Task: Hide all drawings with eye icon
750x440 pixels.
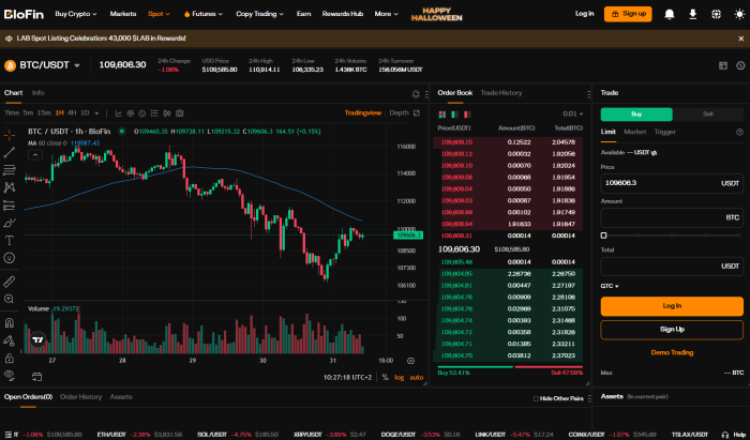Action: tap(9, 374)
